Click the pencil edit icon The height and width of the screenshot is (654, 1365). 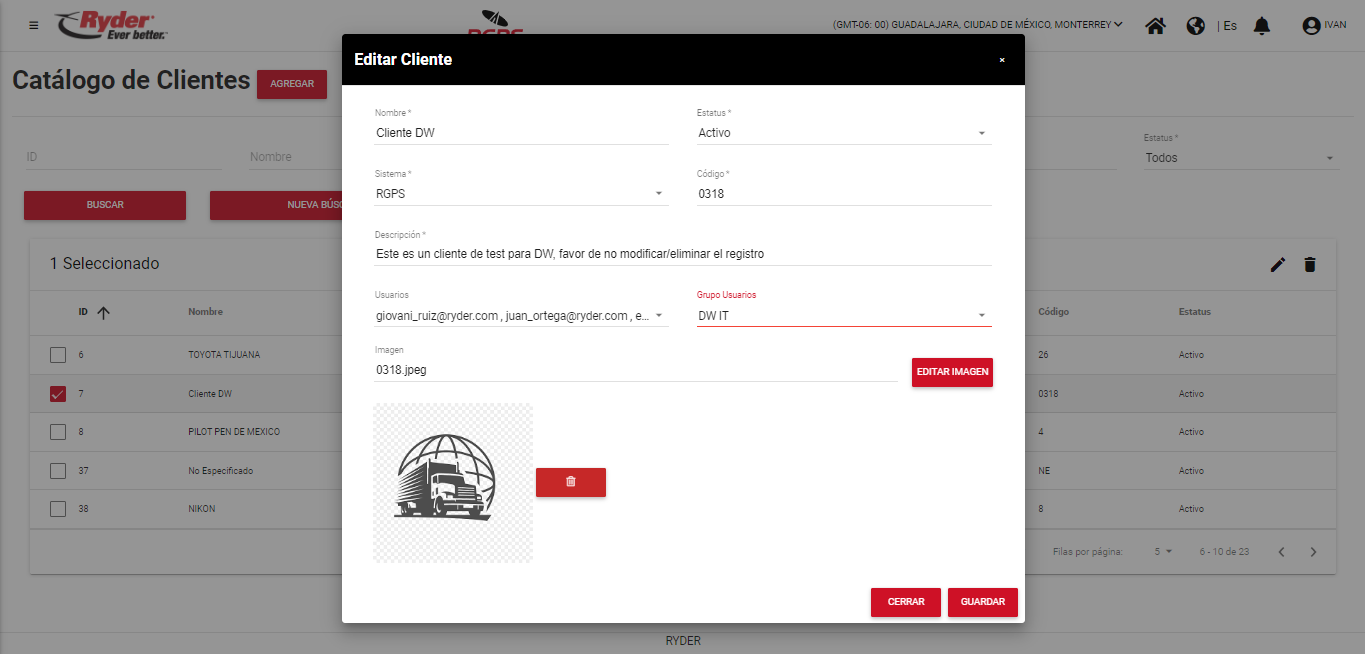(1277, 264)
